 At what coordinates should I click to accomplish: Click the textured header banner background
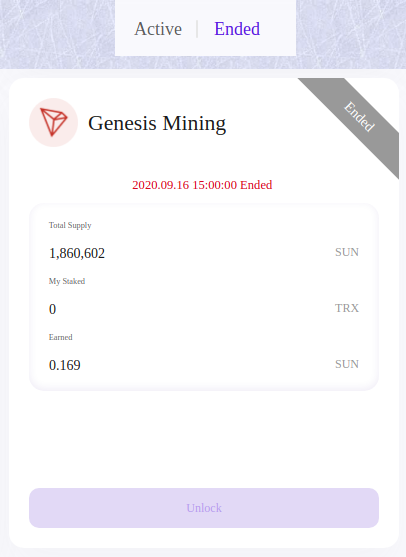point(57,34)
